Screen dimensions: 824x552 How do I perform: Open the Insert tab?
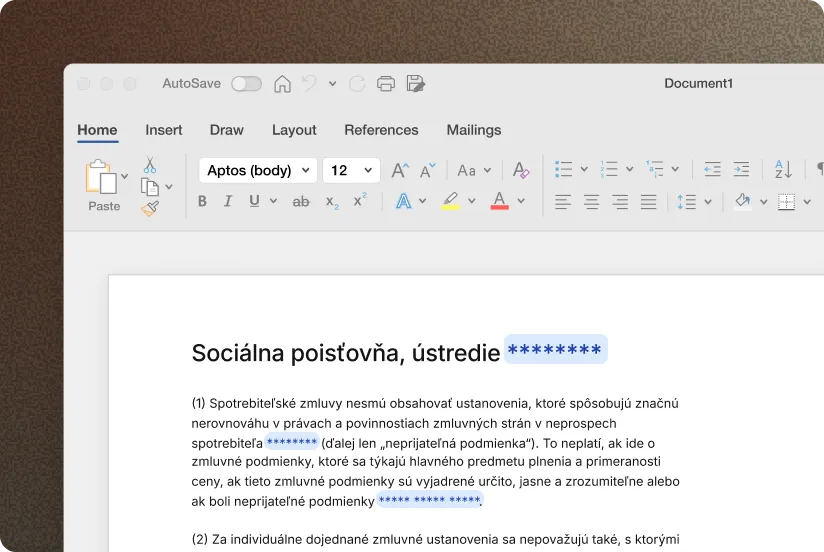[163, 130]
